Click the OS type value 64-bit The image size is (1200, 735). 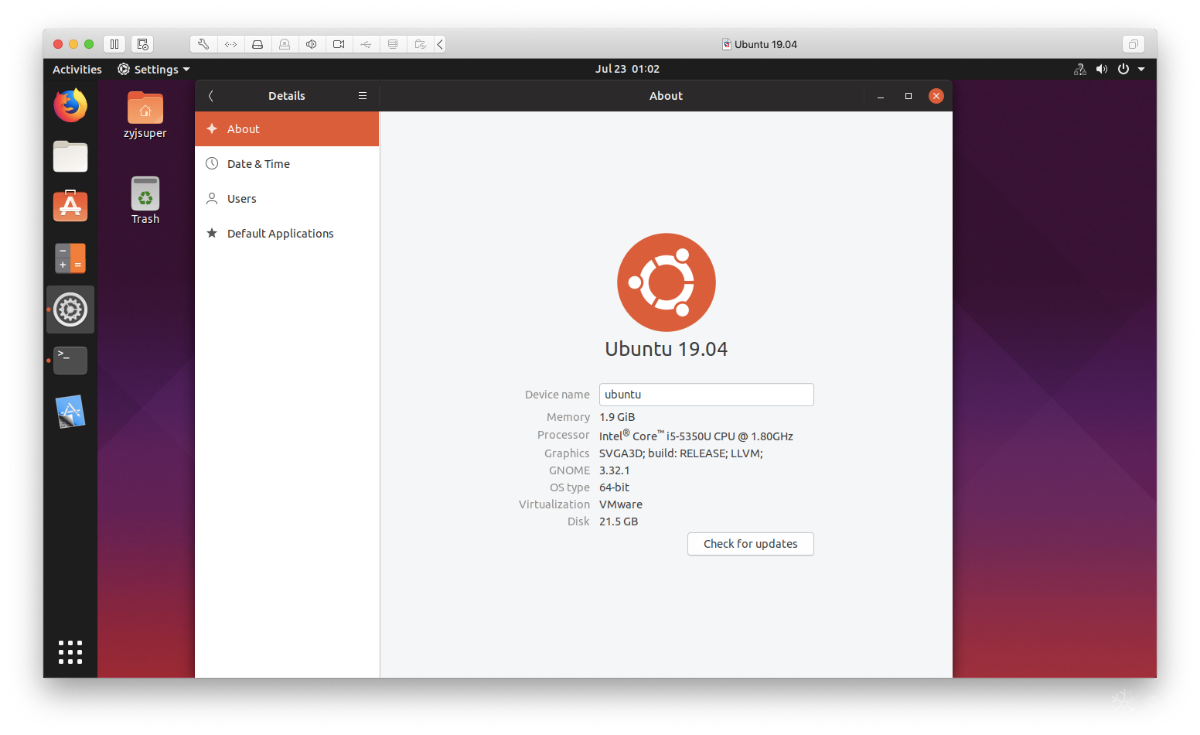[x=614, y=487]
